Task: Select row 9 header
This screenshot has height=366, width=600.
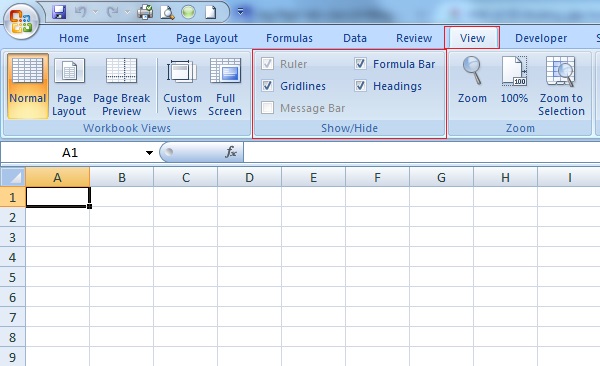Action: click(13, 356)
